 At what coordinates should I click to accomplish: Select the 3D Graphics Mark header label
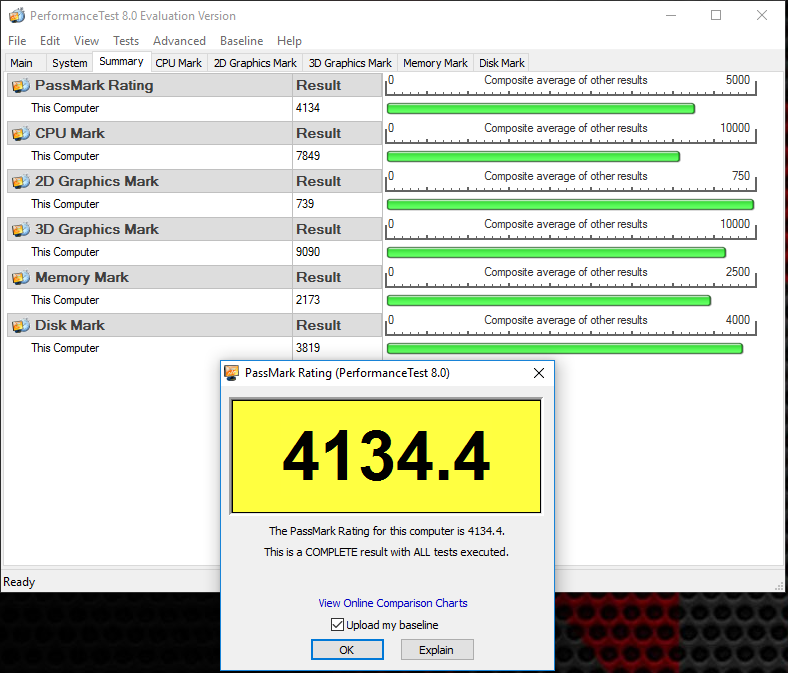click(96, 230)
